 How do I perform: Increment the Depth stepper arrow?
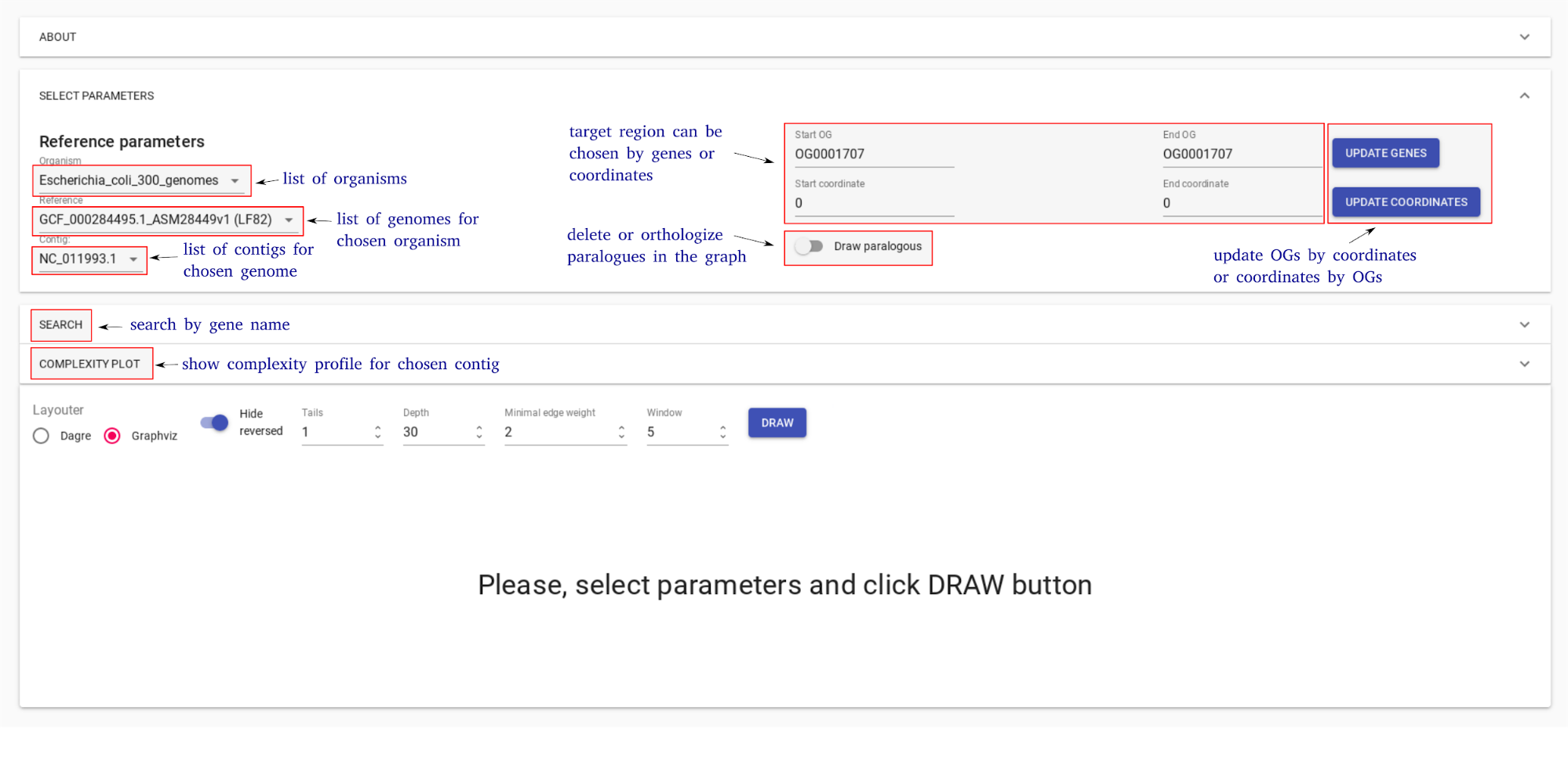tap(478, 427)
